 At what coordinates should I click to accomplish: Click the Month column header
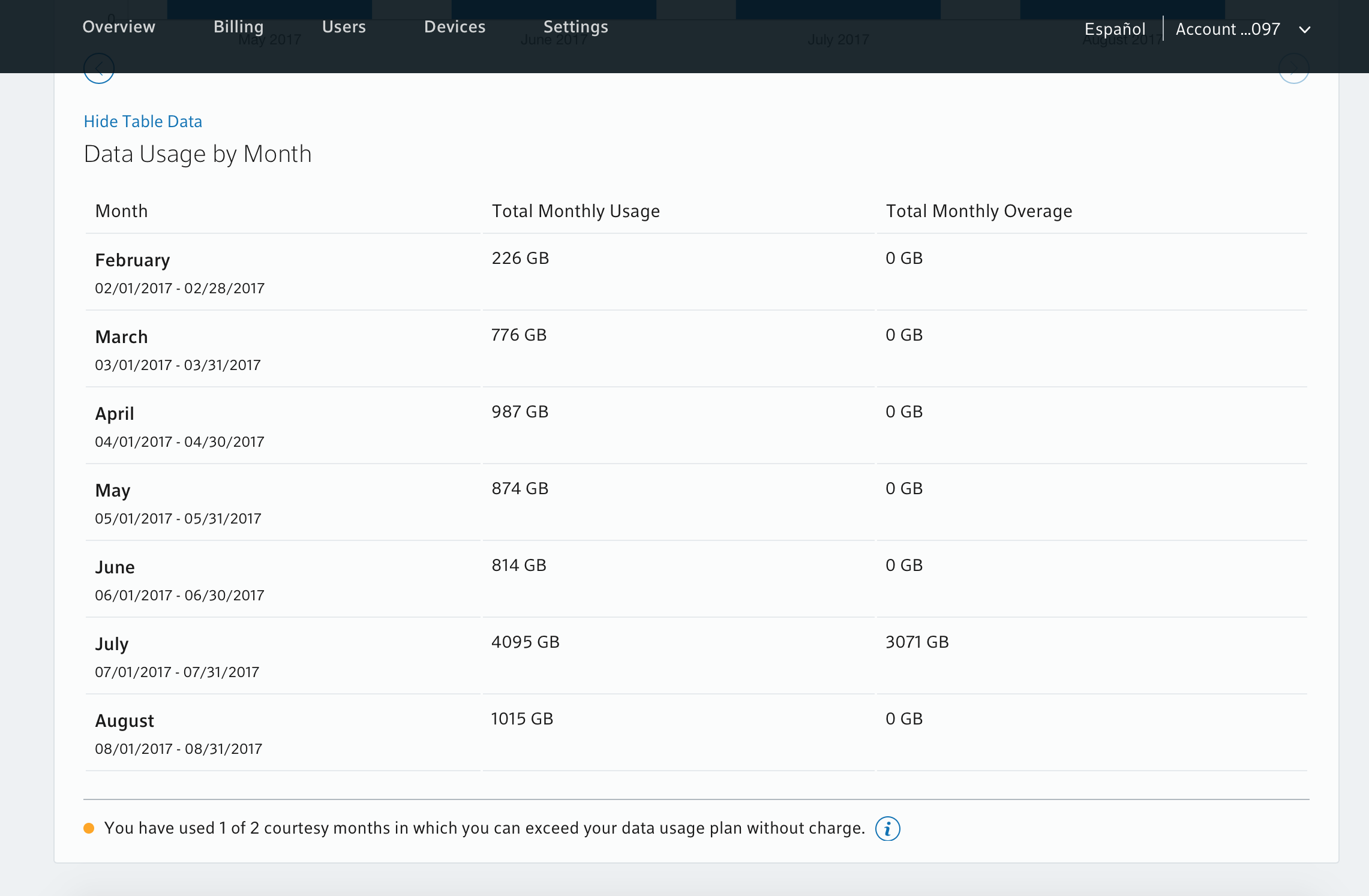[x=121, y=211]
